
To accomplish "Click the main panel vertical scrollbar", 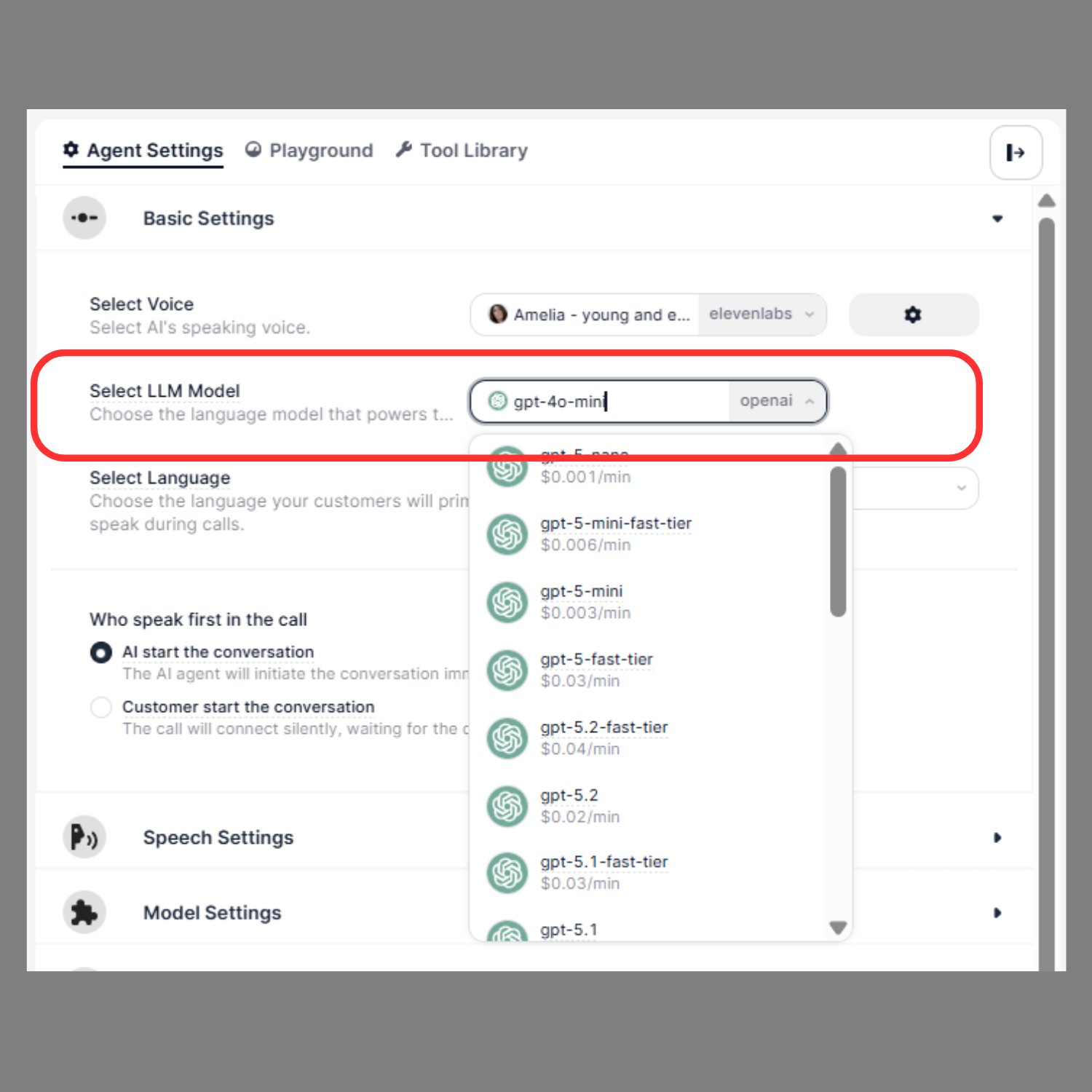I will tap(1047, 593).
